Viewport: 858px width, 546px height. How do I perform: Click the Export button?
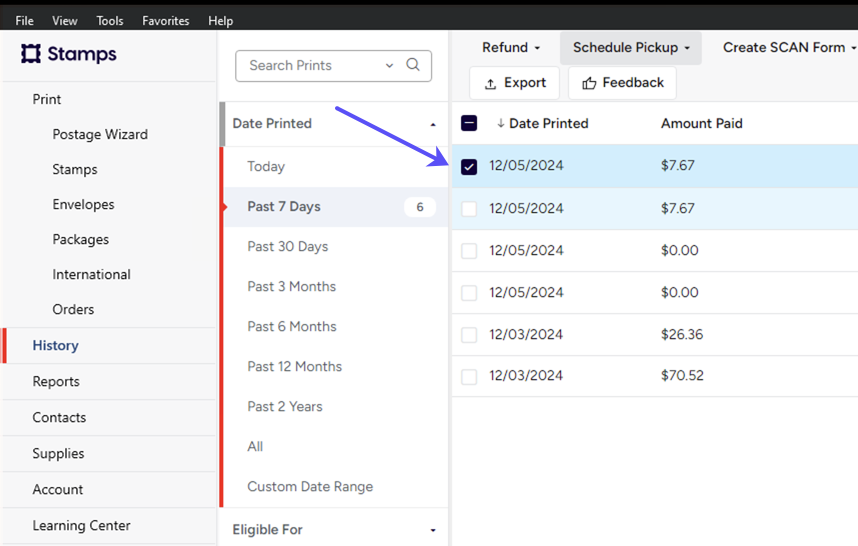(514, 83)
